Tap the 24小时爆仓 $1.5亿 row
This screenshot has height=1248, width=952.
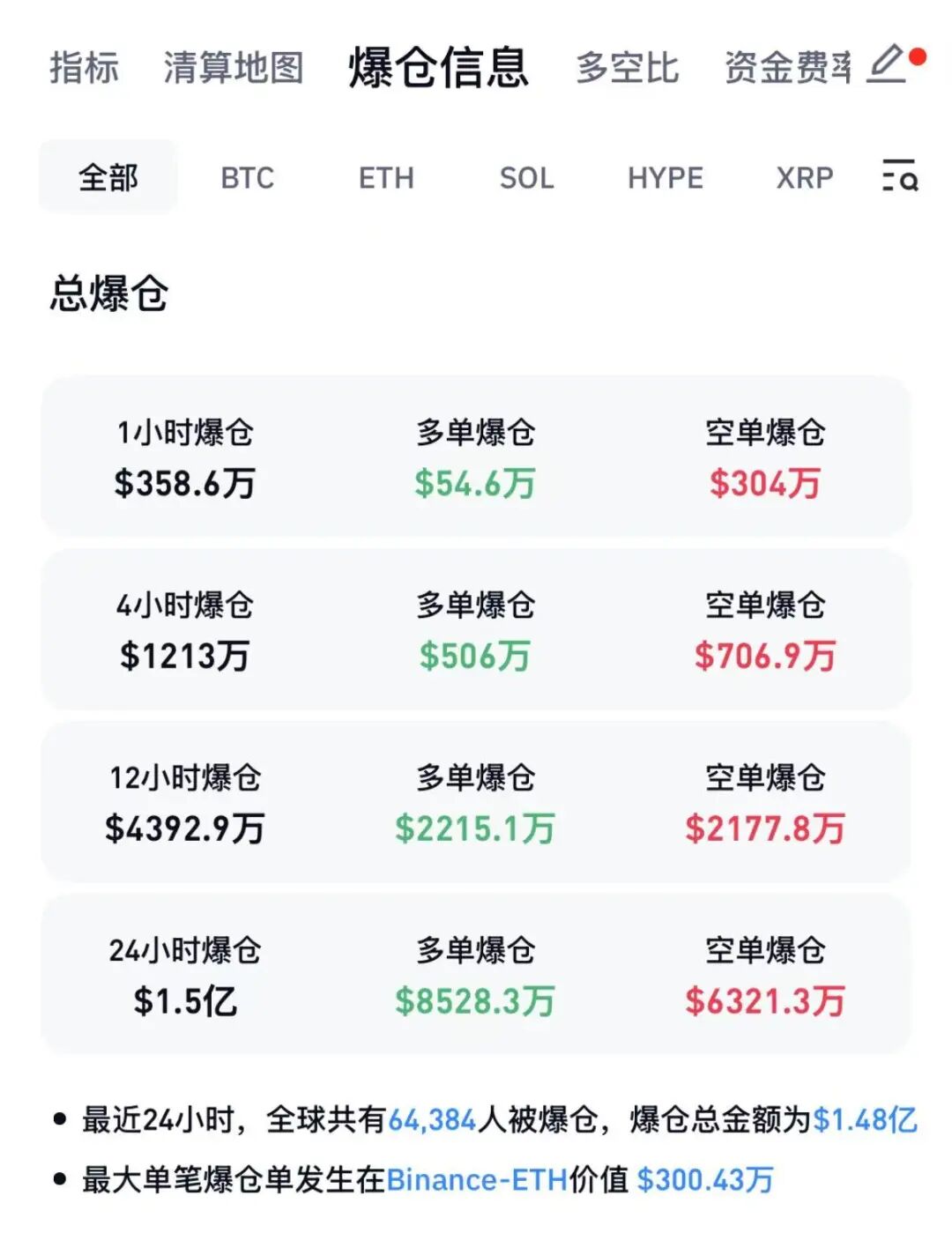(x=476, y=975)
